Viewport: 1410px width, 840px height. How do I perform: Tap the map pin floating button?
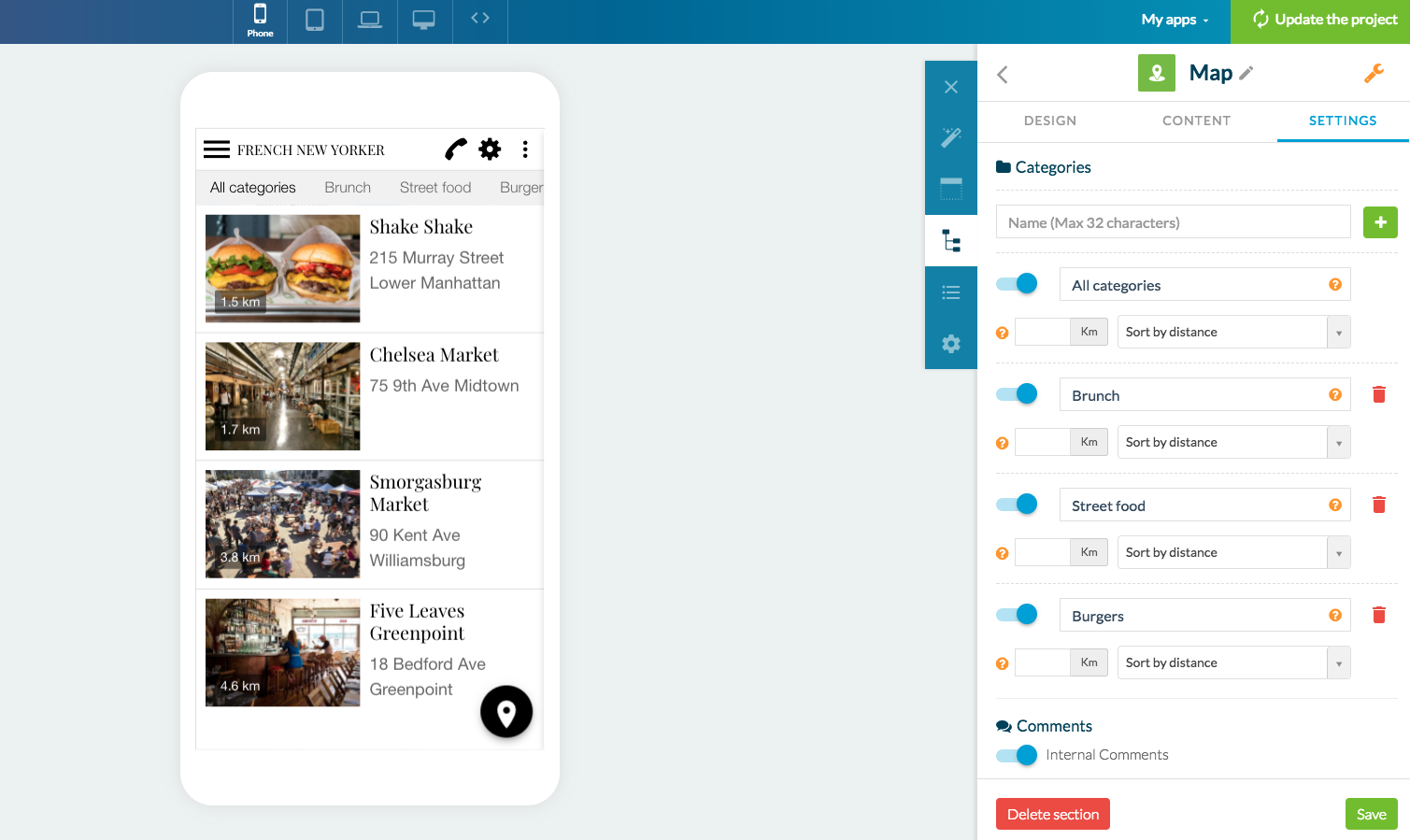[506, 712]
